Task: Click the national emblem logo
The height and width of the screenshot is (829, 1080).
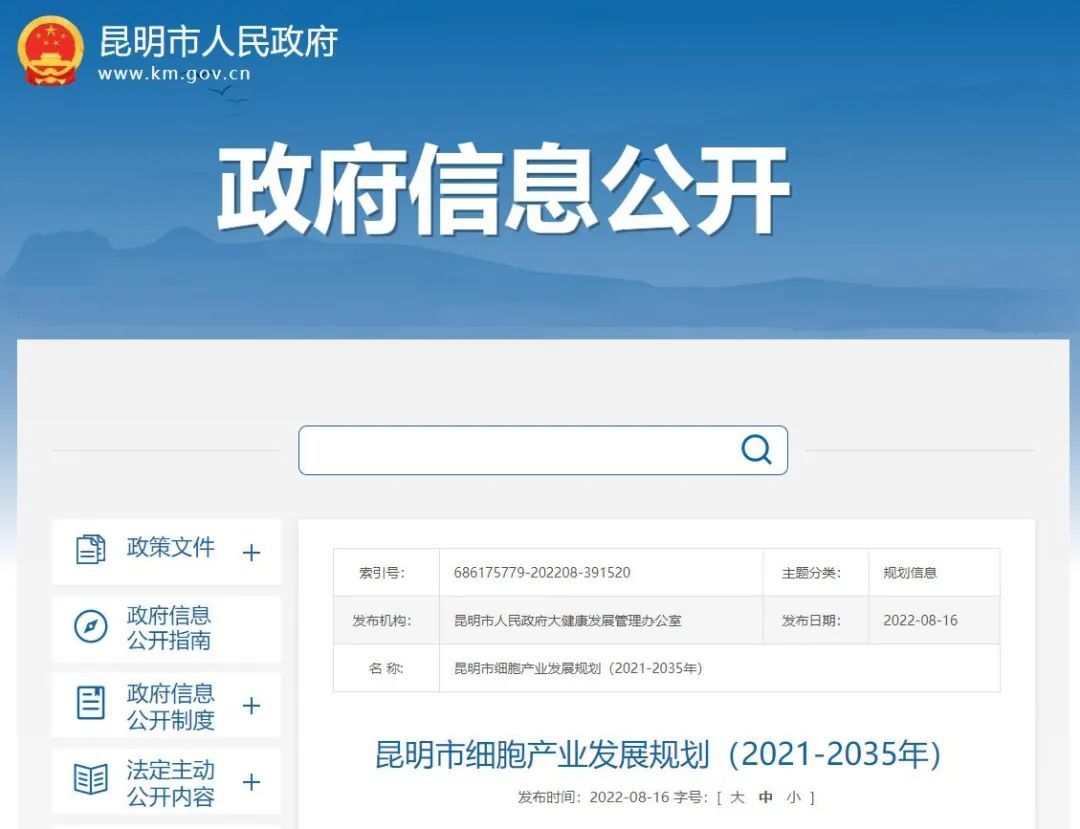Action: [x=50, y=50]
